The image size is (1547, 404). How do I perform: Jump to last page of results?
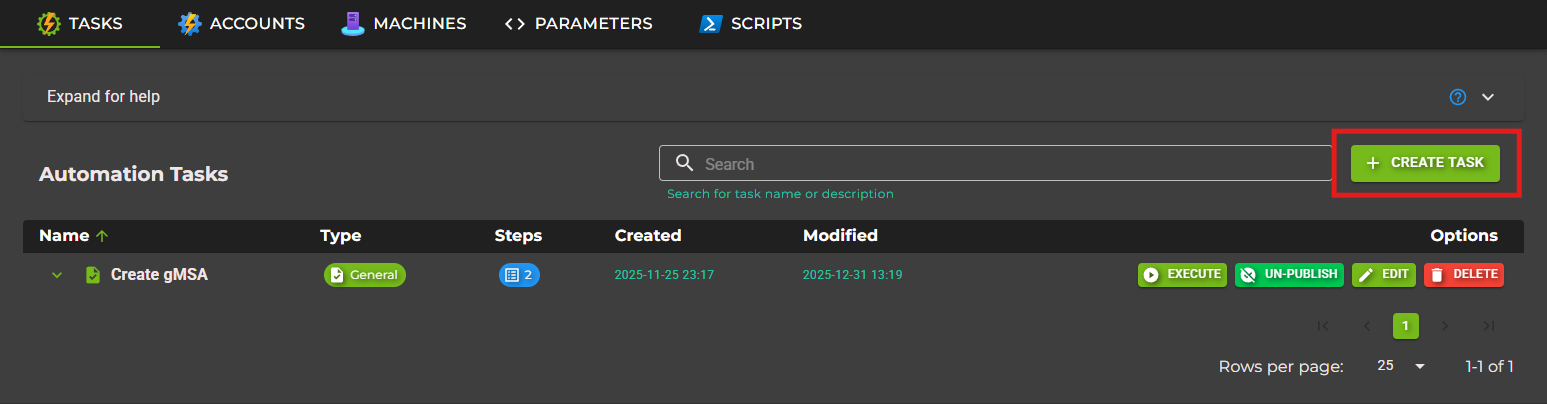1488,325
